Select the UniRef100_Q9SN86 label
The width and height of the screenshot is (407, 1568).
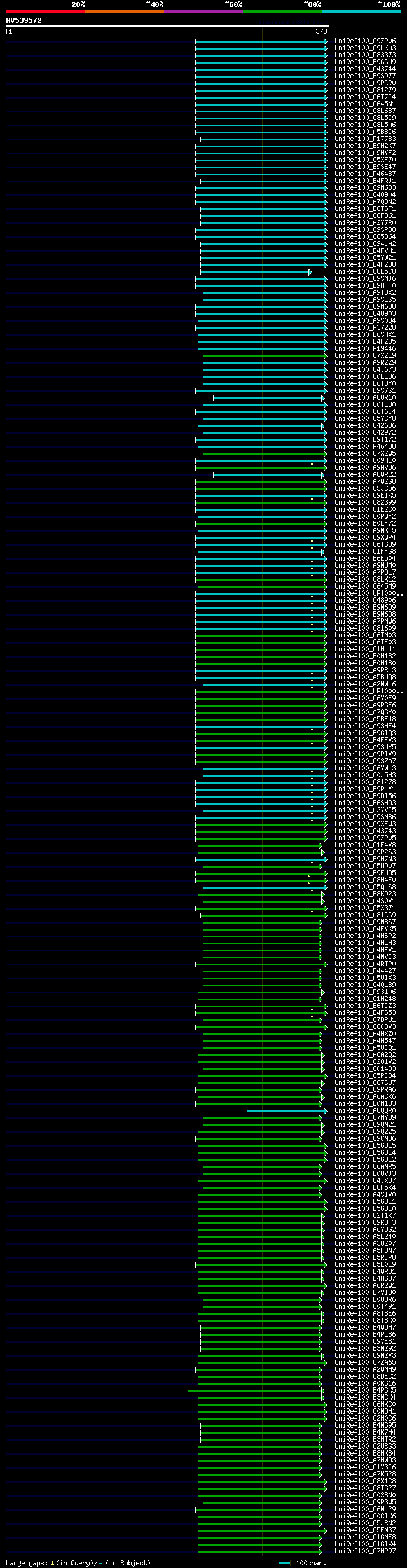click(x=365, y=817)
